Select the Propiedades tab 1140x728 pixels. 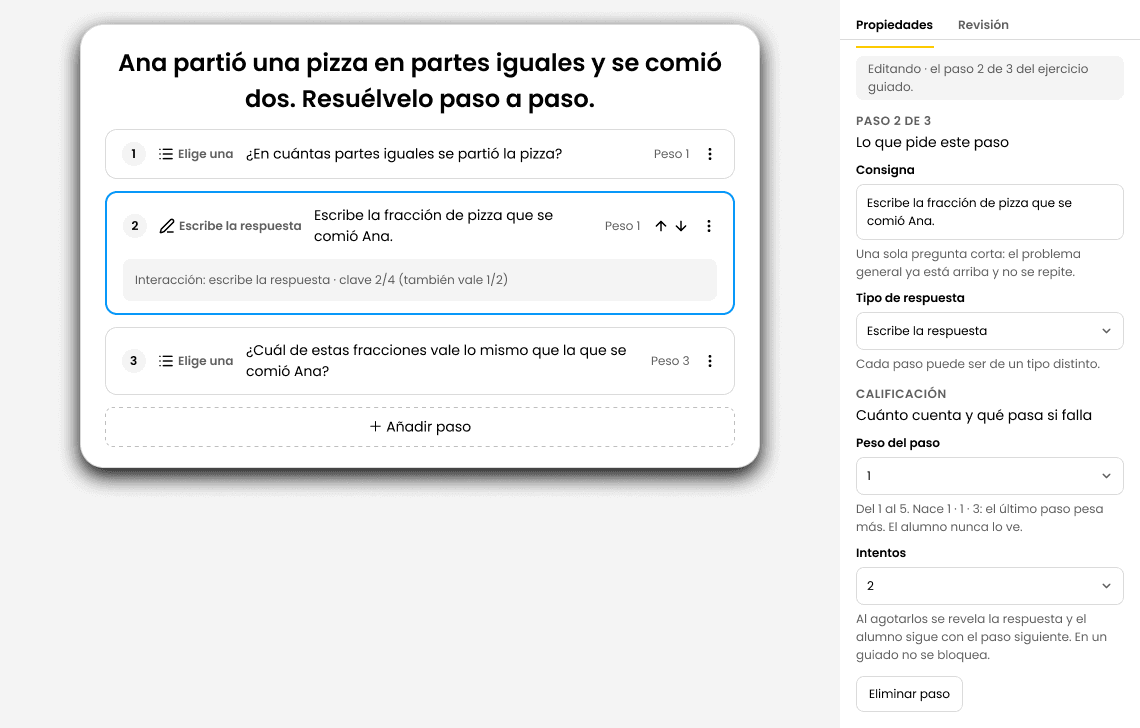(894, 25)
